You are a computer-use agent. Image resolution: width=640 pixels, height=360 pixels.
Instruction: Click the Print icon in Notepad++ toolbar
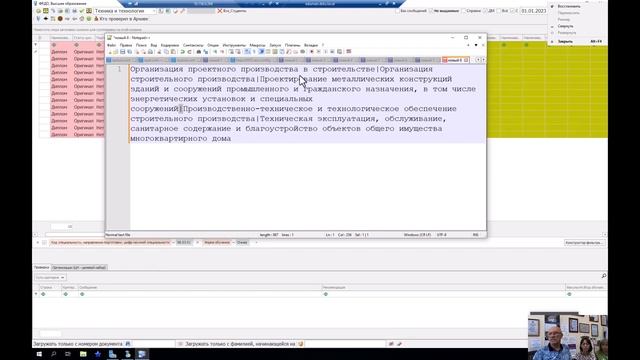point(151,52)
